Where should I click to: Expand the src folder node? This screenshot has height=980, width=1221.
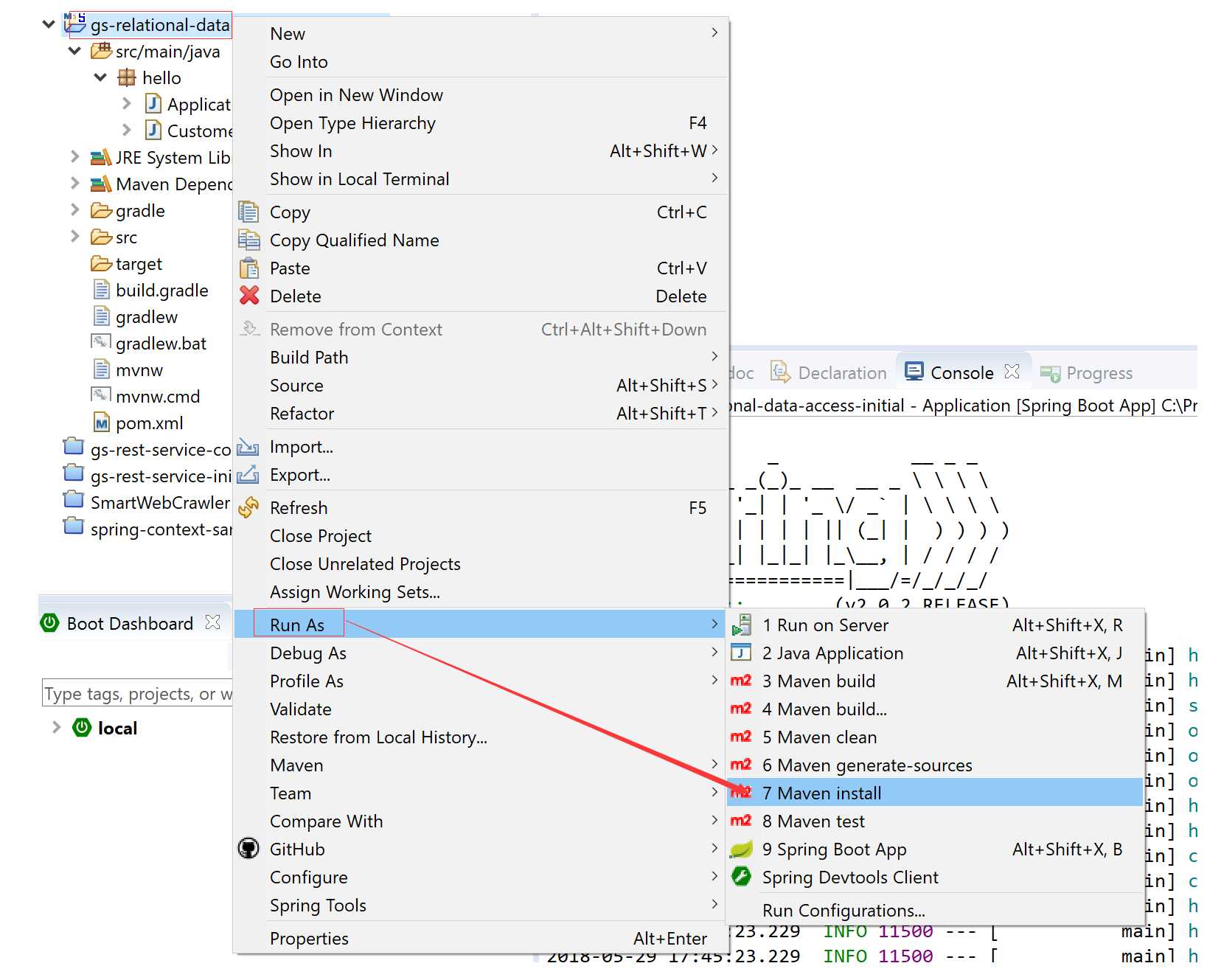point(74,237)
